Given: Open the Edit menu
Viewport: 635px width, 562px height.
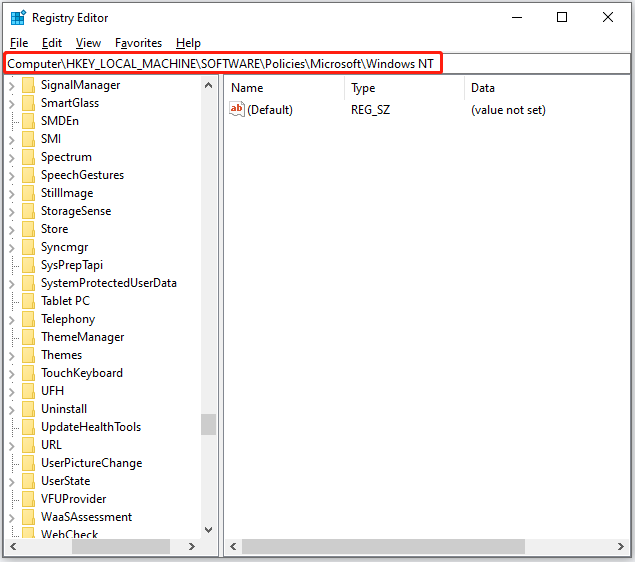Looking at the screenshot, I should tap(52, 43).
